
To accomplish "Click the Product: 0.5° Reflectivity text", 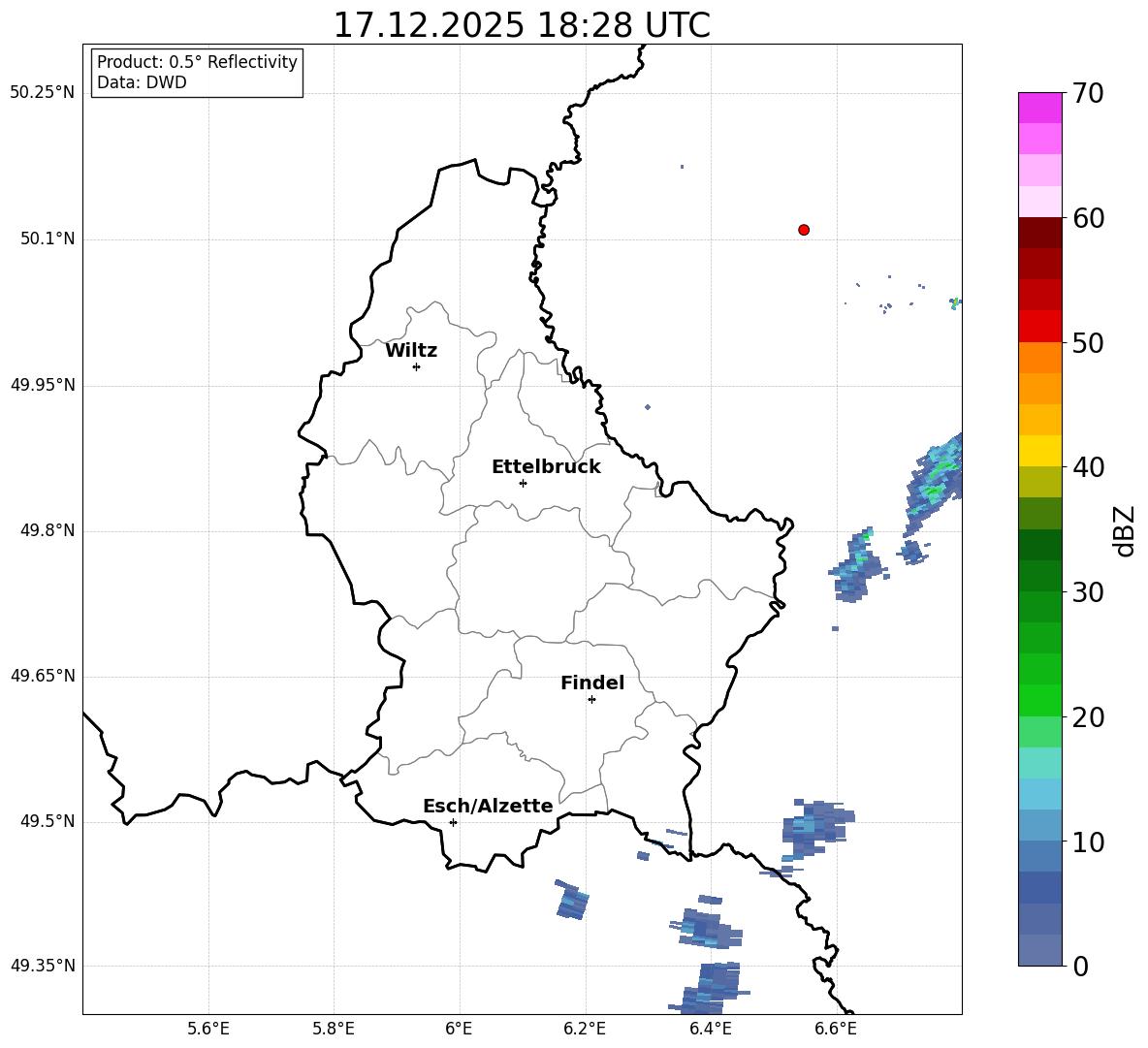I will pos(197,62).
